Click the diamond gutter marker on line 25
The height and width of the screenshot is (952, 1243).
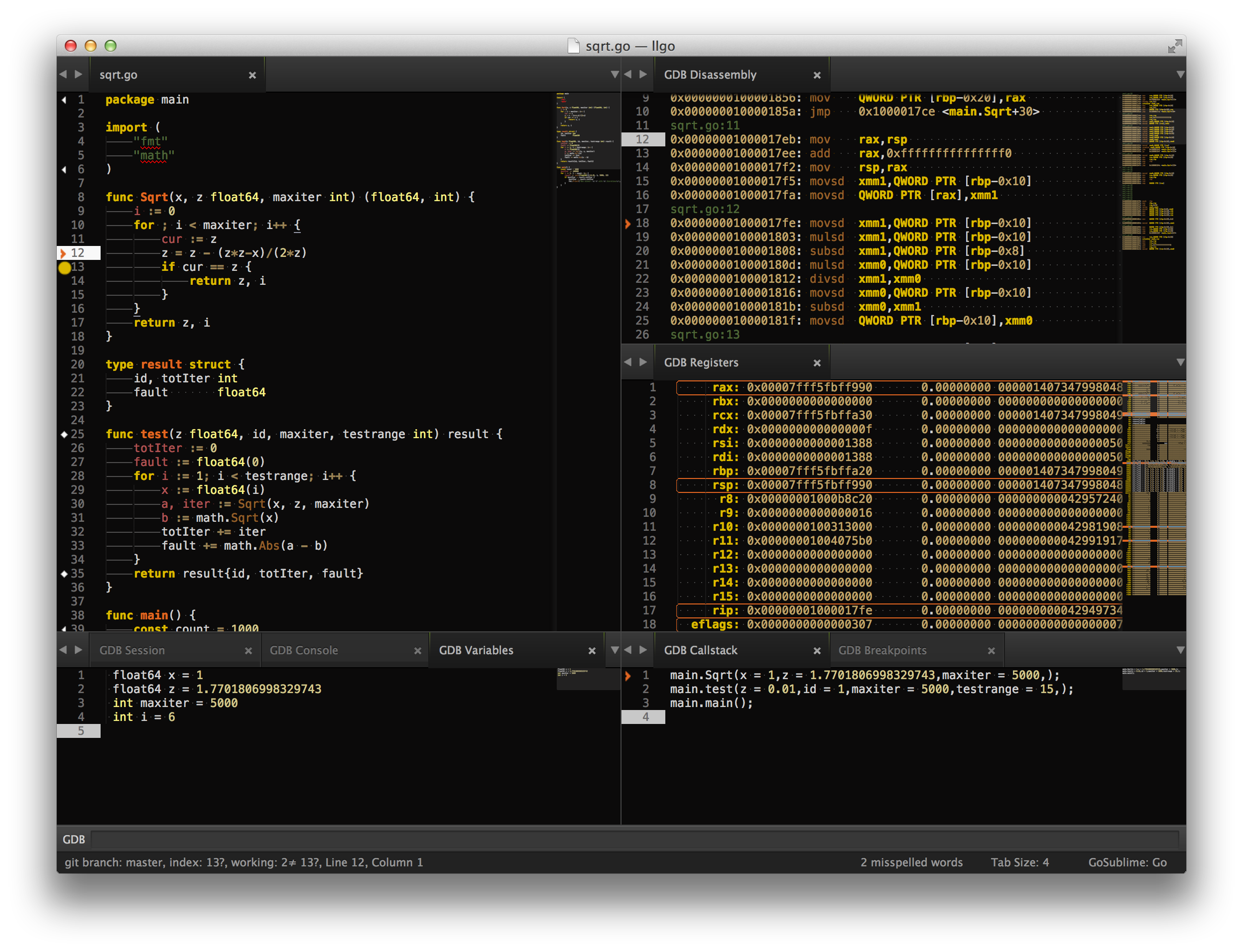[x=64, y=435]
